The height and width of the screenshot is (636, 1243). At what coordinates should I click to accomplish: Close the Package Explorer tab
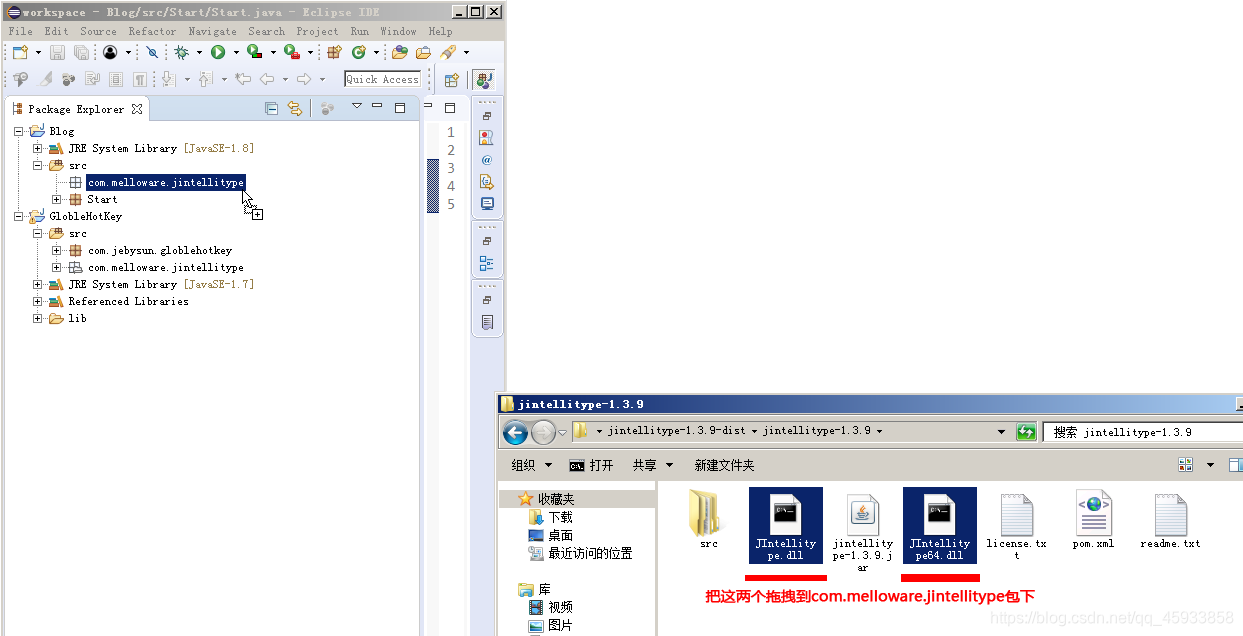click(137, 109)
